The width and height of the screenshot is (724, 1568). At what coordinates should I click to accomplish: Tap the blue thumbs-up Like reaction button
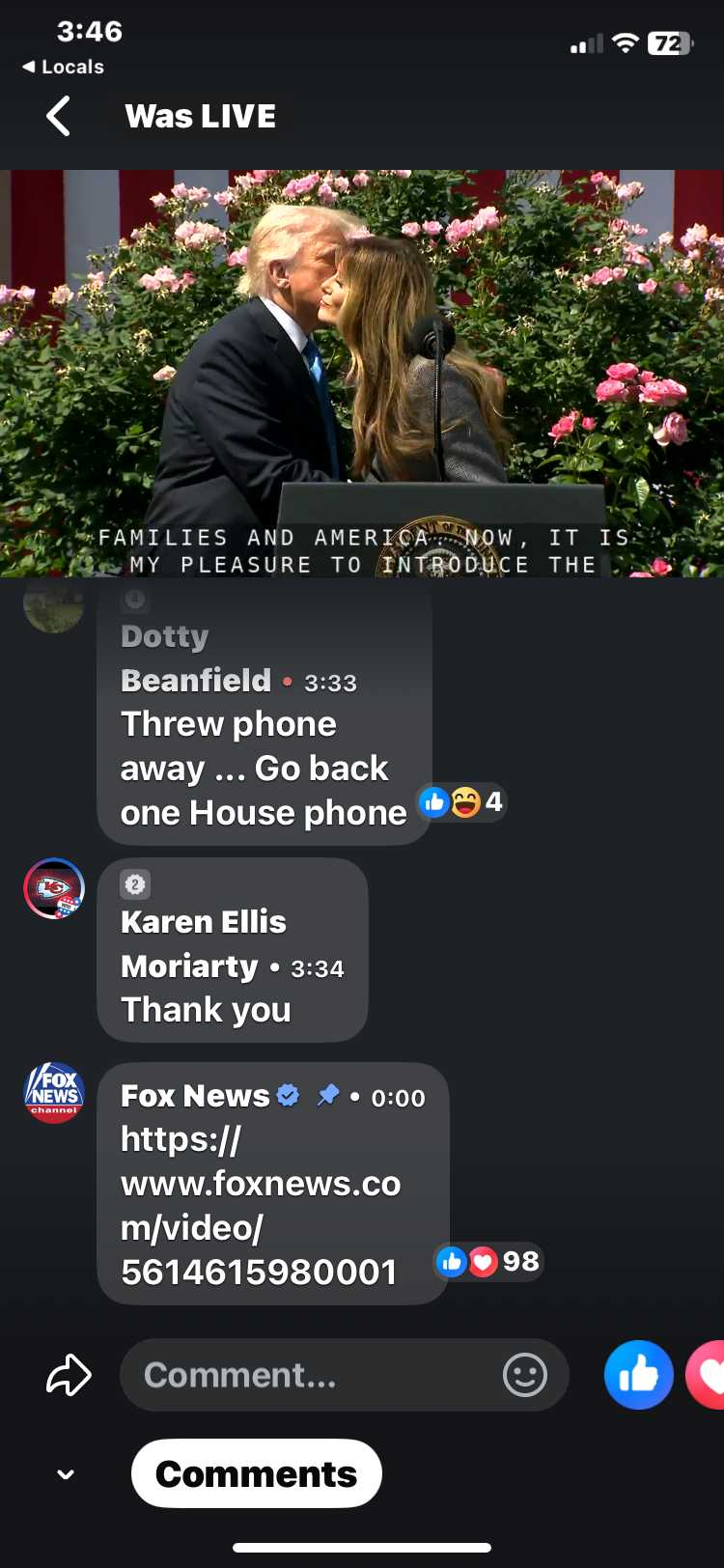(639, 1375)
